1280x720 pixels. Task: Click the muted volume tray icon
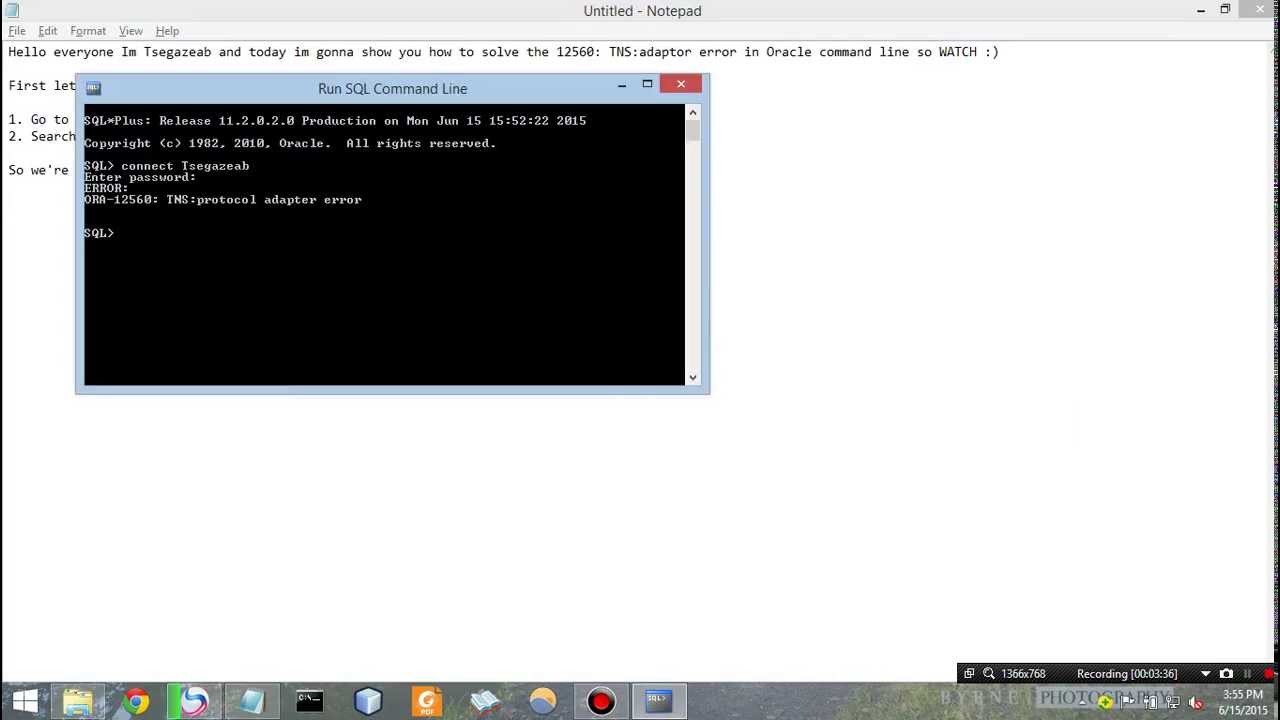click(x=1195, y=702)
